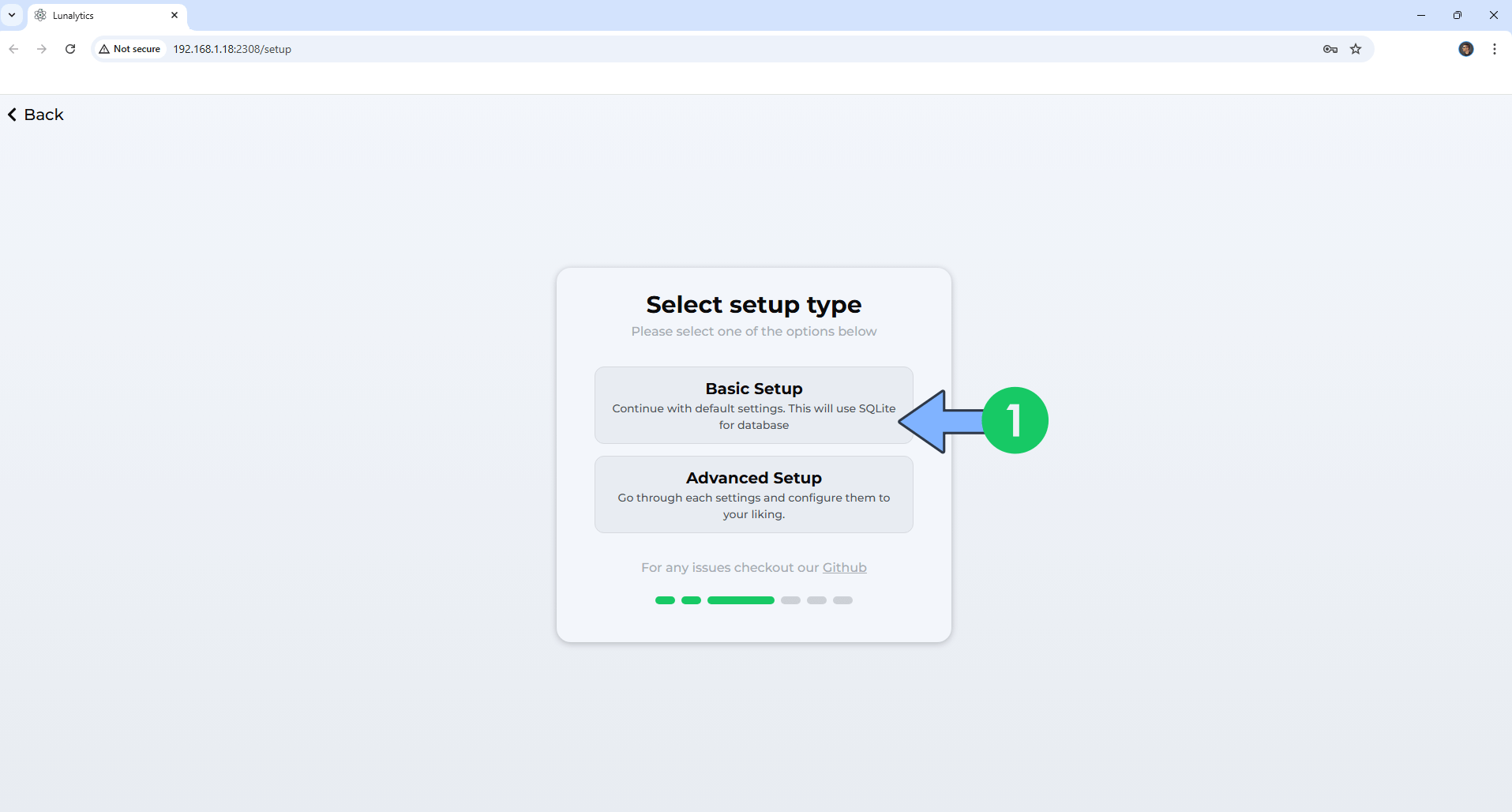Click the browser back arrow icon
The image size is (1512, 812).
[13, 49]
